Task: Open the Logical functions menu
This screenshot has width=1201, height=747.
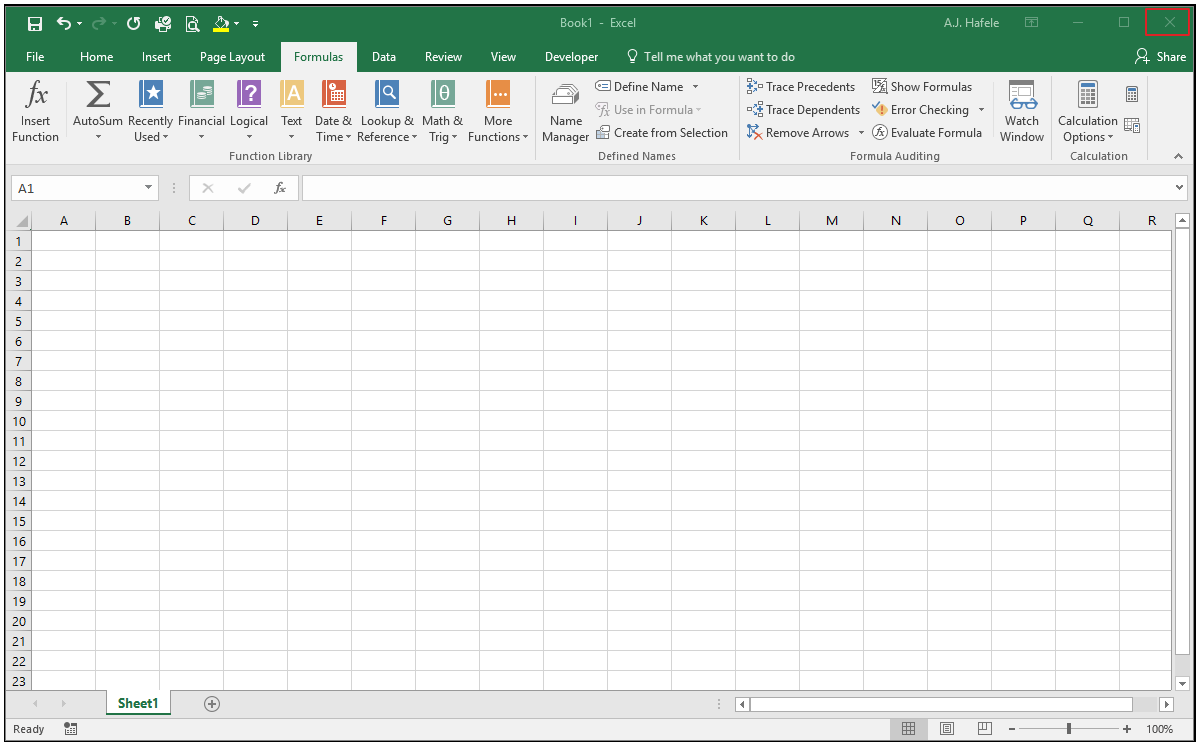Action: [249, 112]
